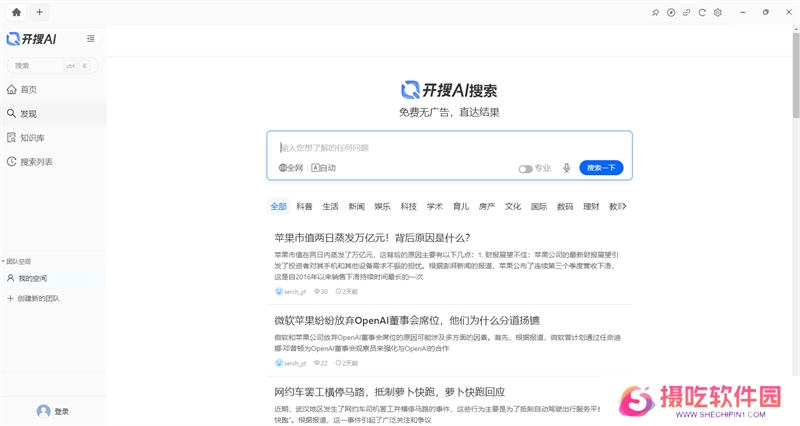800x426 pixels.
Task: Click the refresh icon in title bar
Action: [702, 12]
